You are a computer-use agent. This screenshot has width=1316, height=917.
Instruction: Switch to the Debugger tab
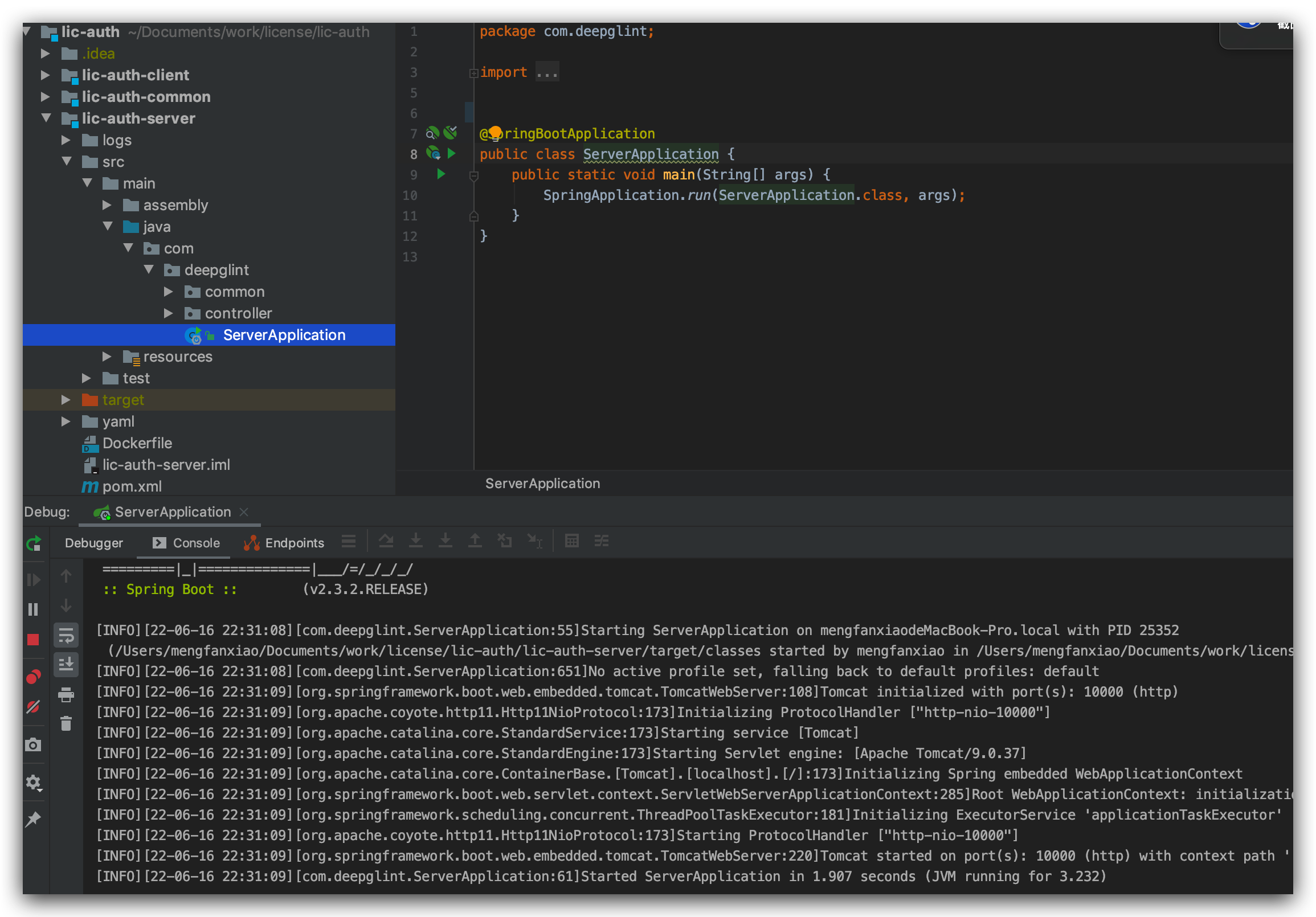(94, 543)
